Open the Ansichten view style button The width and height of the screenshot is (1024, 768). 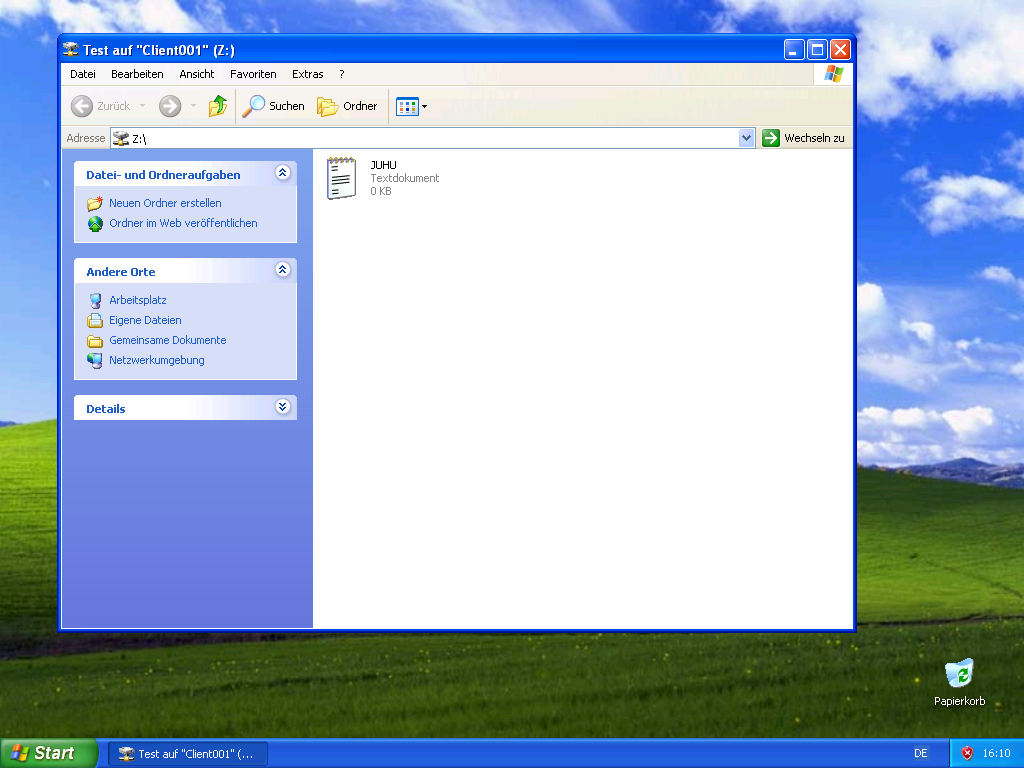point(411,106)
